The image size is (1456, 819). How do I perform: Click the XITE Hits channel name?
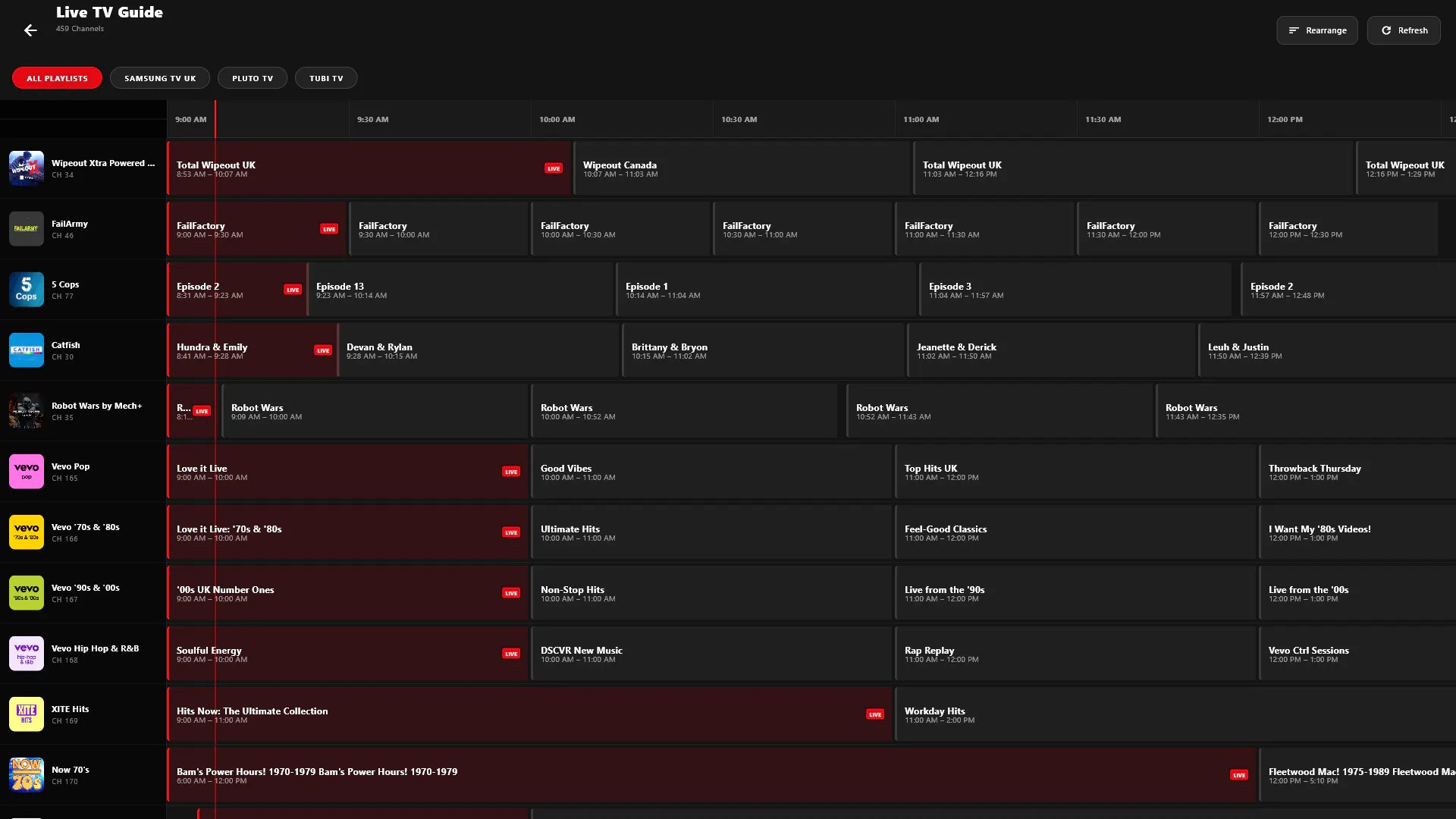click(x=70, y=709)
